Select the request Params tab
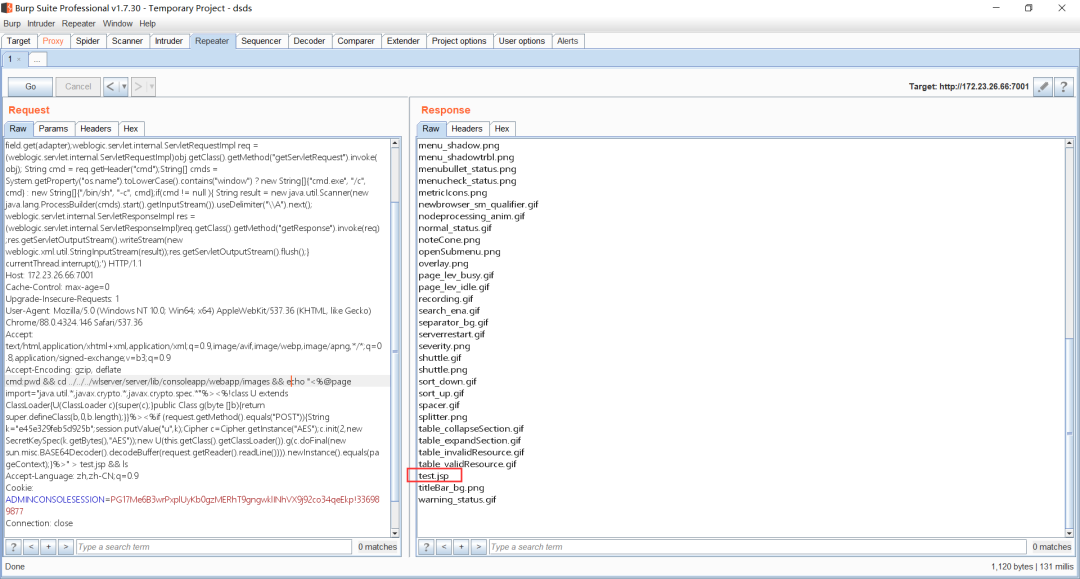 (53, 129)
